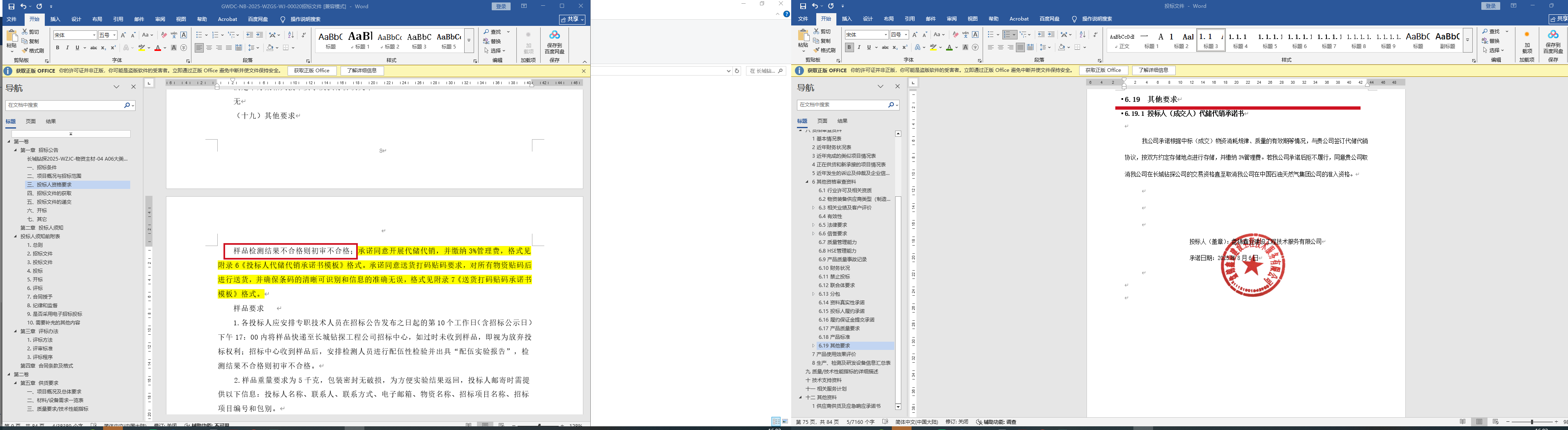
Task: Apply superscript in right 投标文件 window
Action: [905, 48]
